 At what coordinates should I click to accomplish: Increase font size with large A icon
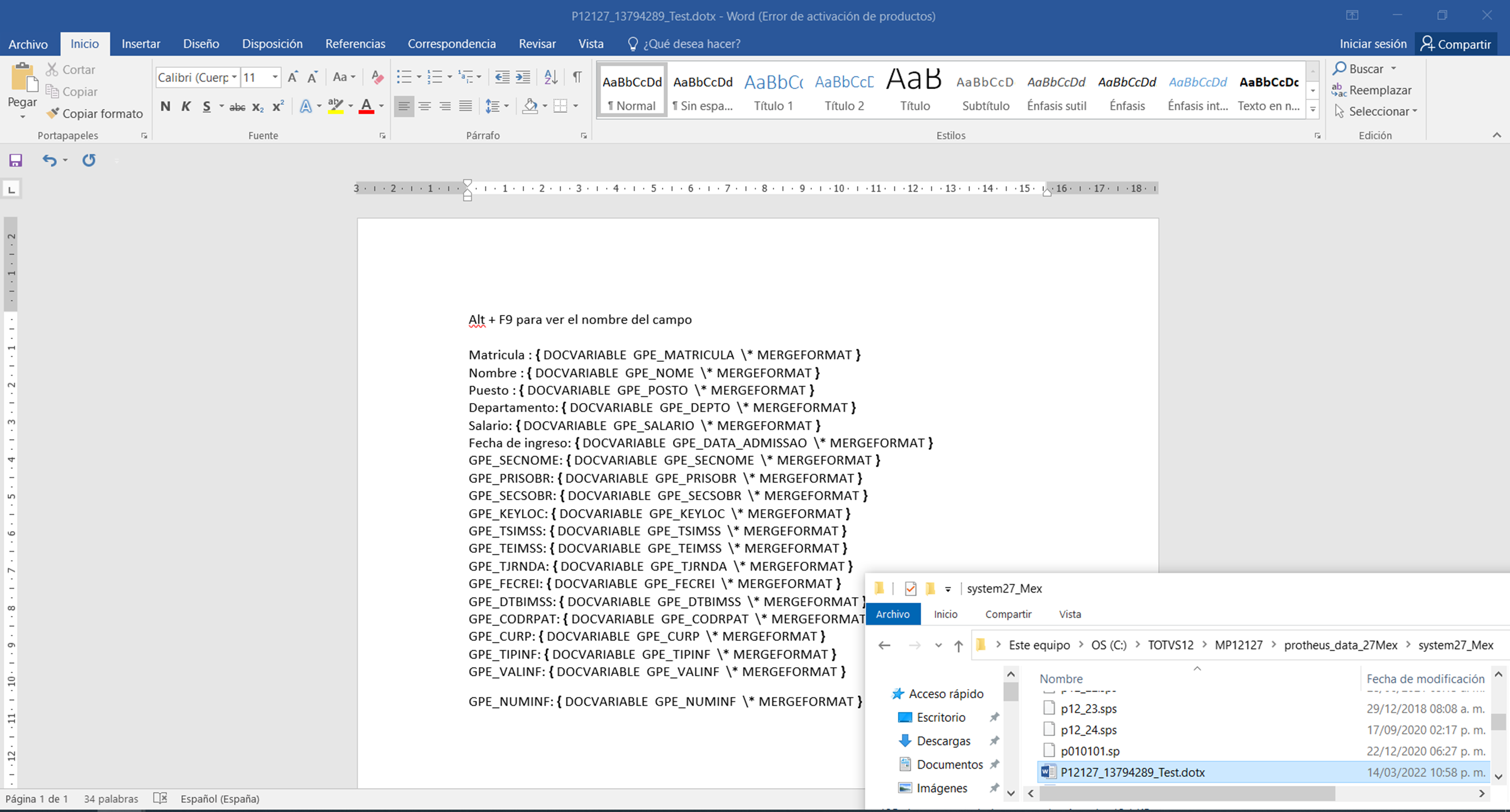[x=293, y=77]
